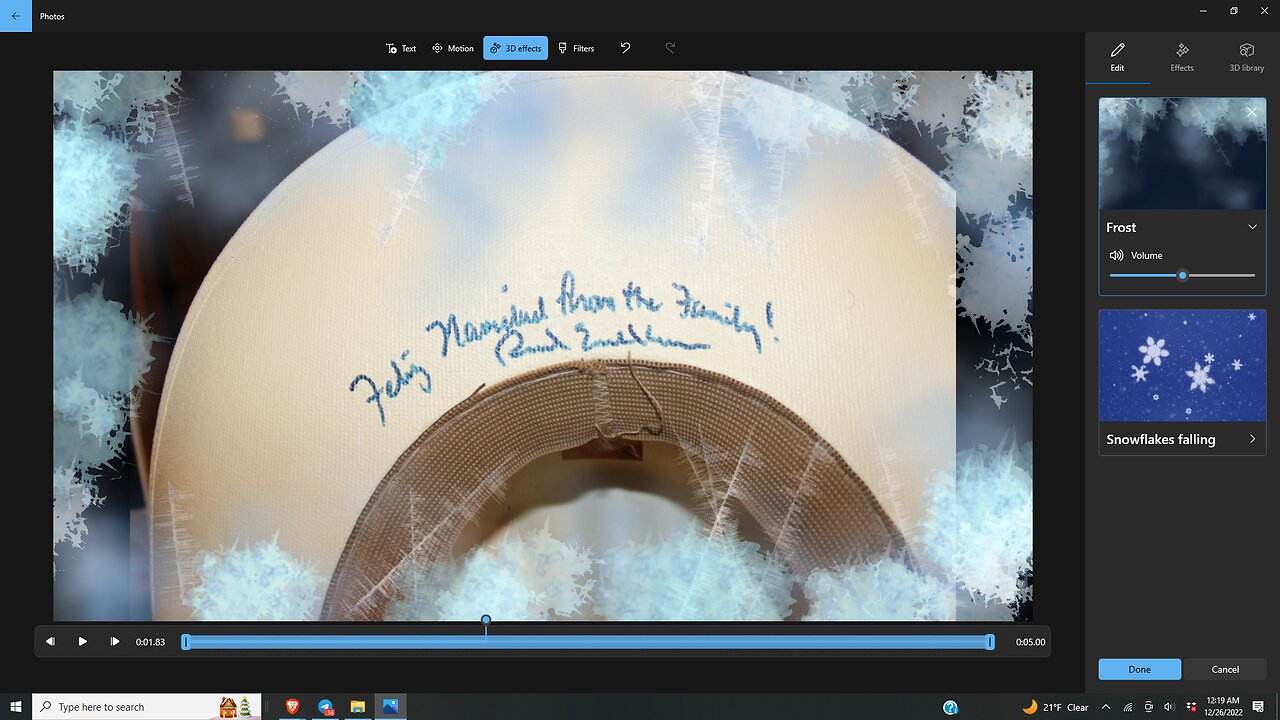
Task: Play the video preview
Action: (x=83, y=642)
